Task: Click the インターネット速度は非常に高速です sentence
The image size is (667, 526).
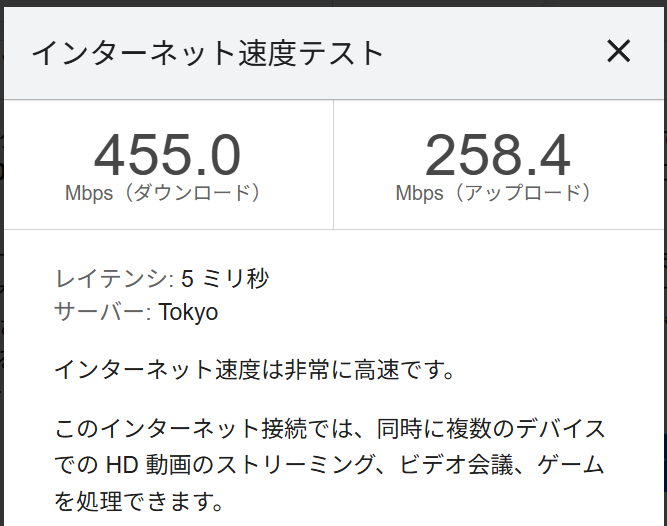Action: tap(255, 370)
